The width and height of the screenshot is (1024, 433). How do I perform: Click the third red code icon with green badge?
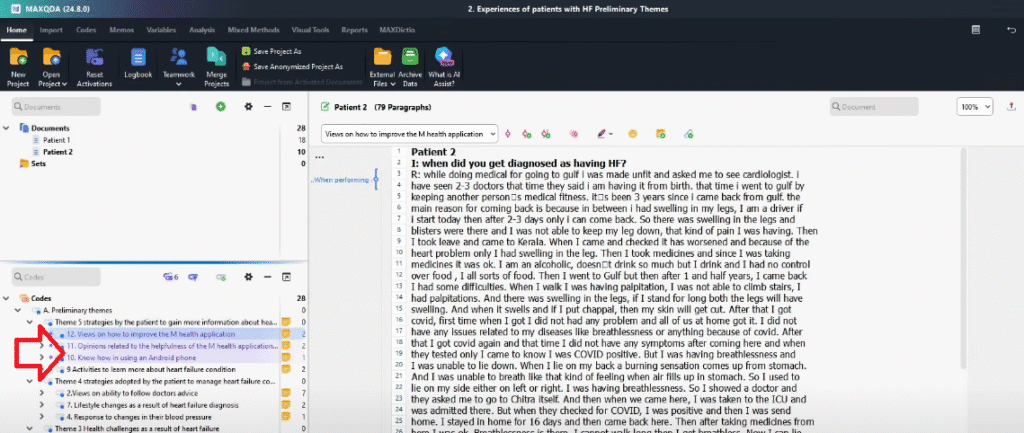coord(546,133)
